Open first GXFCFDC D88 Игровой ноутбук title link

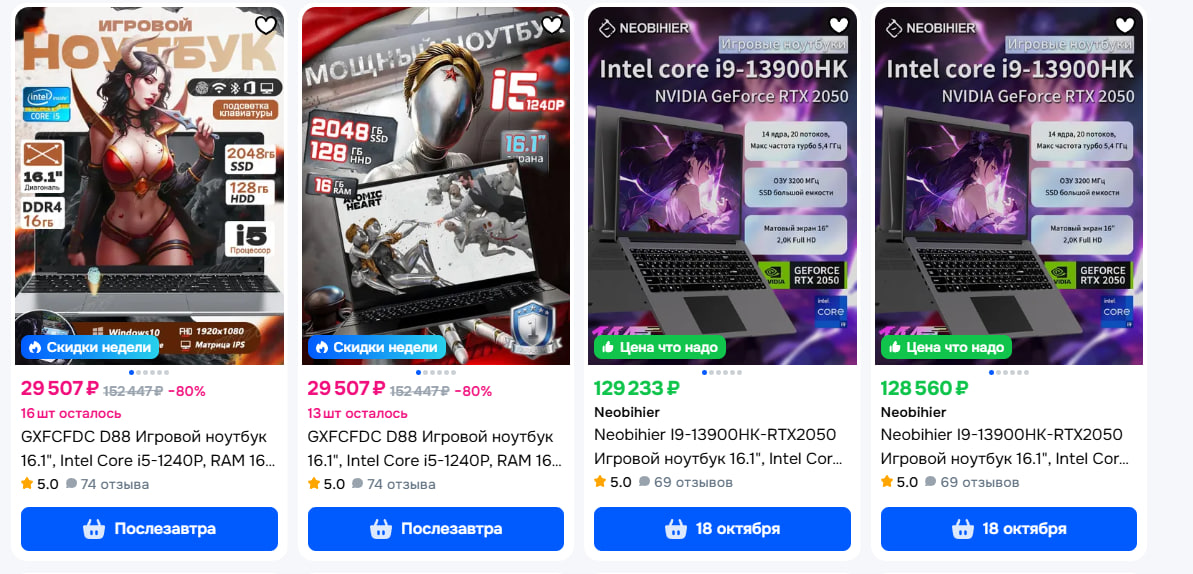coord(148,448)
